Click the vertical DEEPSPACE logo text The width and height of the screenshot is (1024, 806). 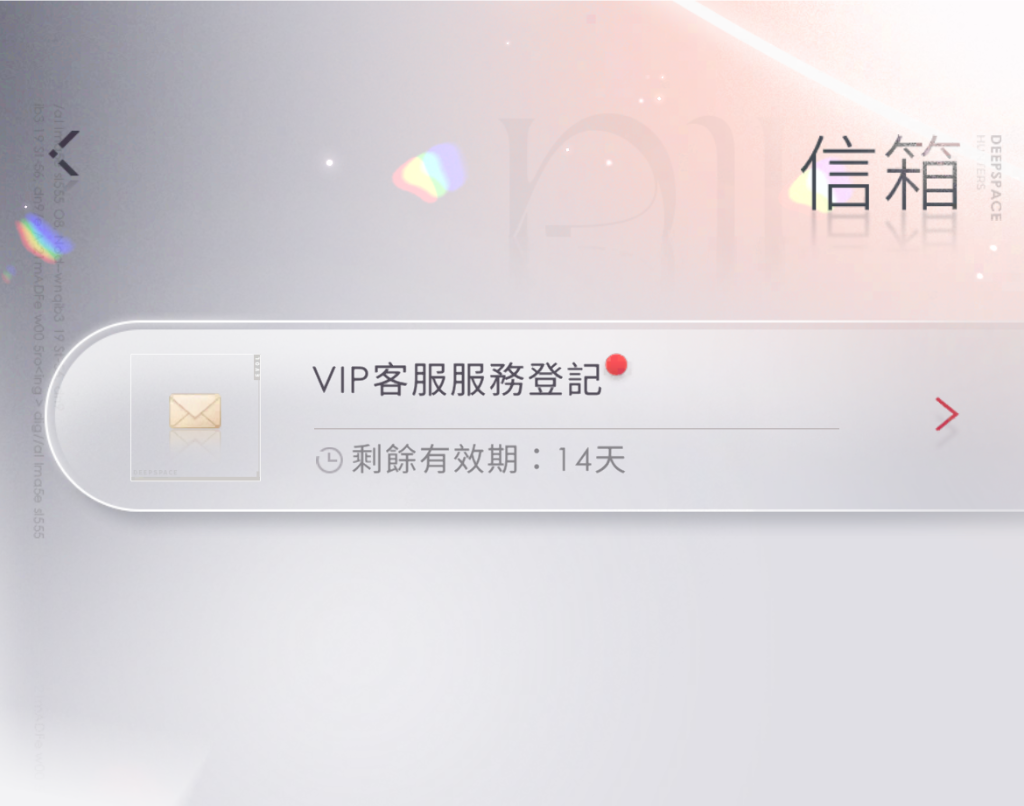coord(995,178)
